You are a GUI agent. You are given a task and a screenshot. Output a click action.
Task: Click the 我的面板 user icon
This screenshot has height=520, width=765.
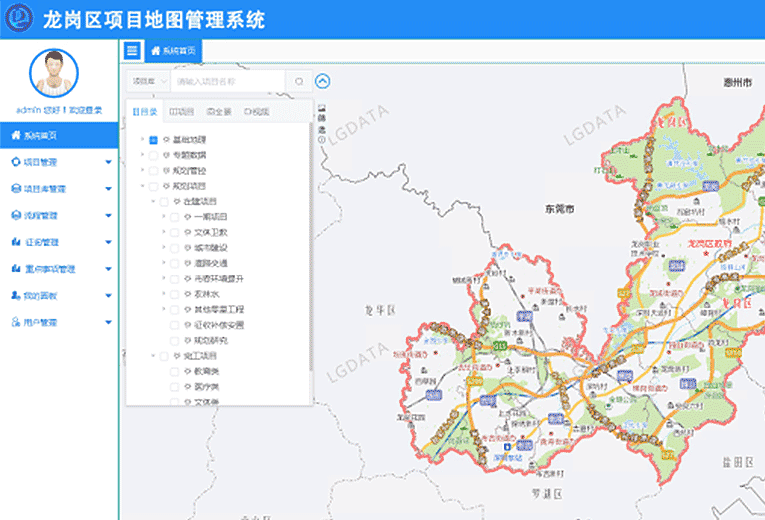coord(15,296)
